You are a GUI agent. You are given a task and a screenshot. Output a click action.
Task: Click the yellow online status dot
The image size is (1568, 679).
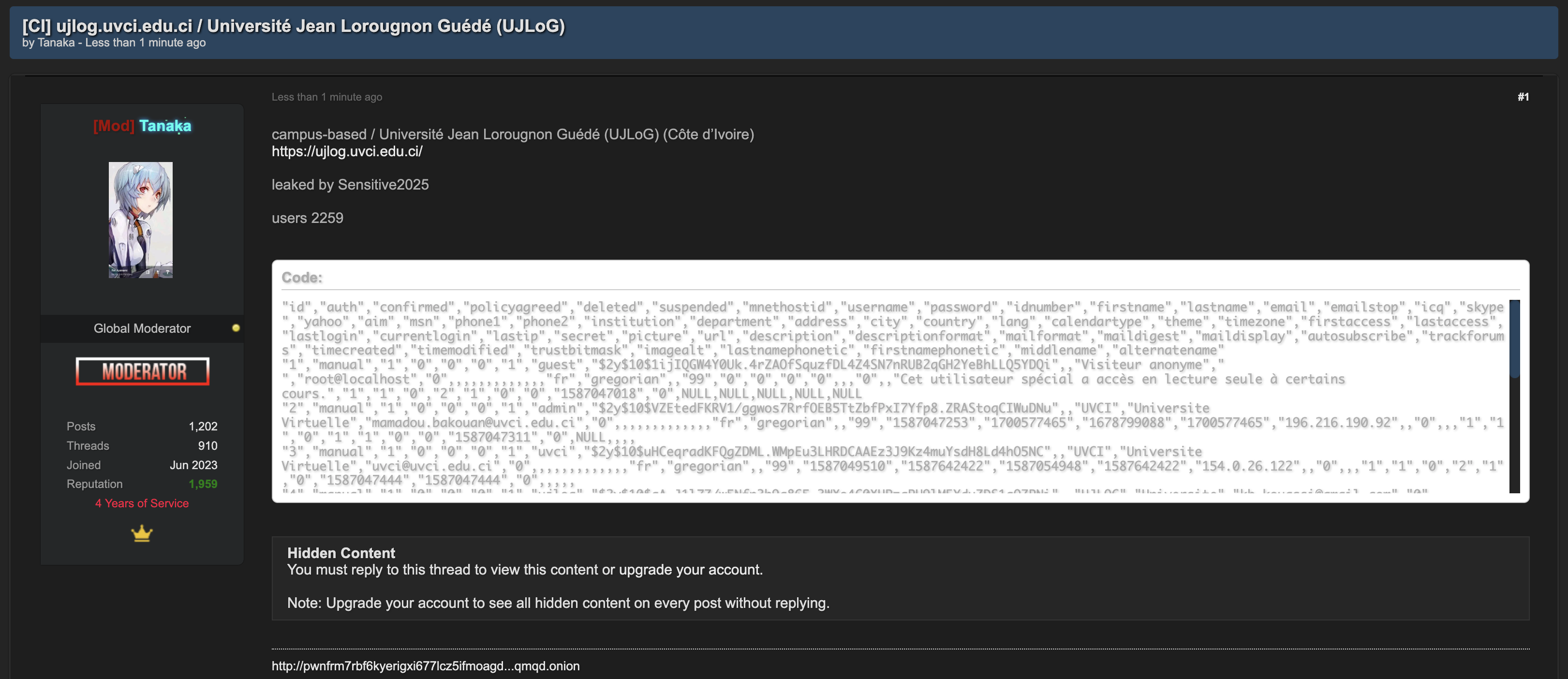tap(236, 328)
